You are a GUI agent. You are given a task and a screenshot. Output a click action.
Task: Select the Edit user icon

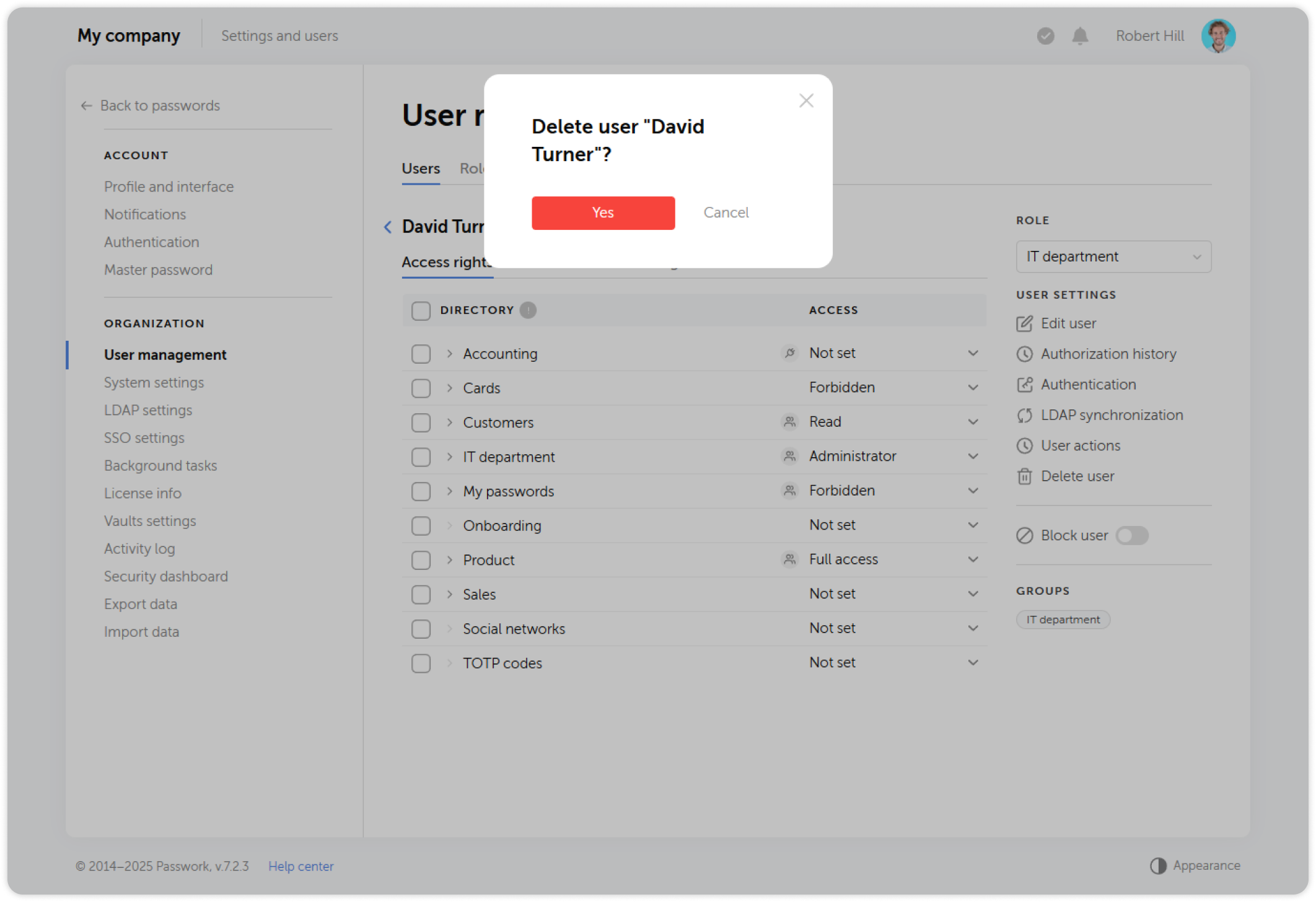click(x=1025, y=323)
